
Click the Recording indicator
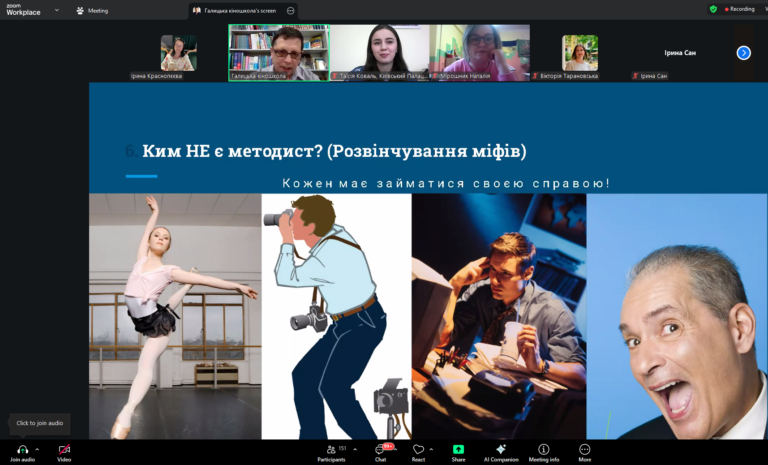pos(740,9)
